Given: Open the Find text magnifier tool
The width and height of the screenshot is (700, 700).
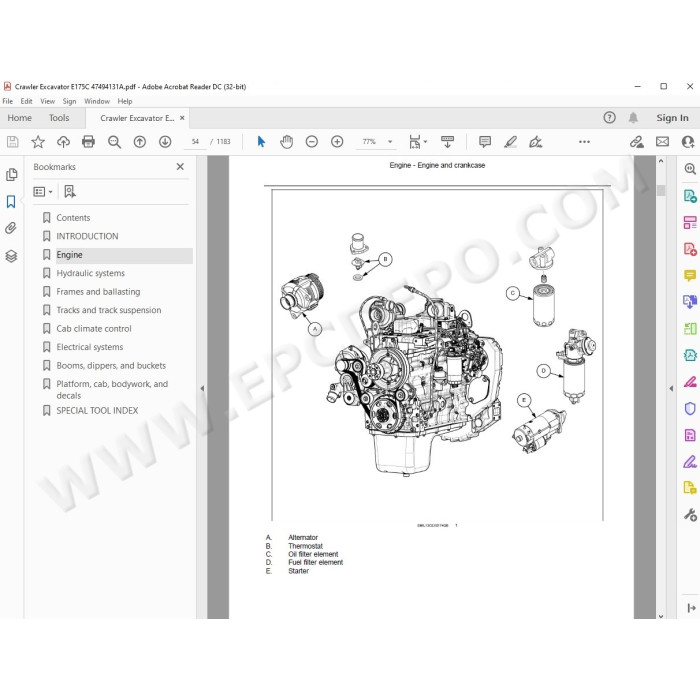Looking at the screenshot, I should point(114,142).
